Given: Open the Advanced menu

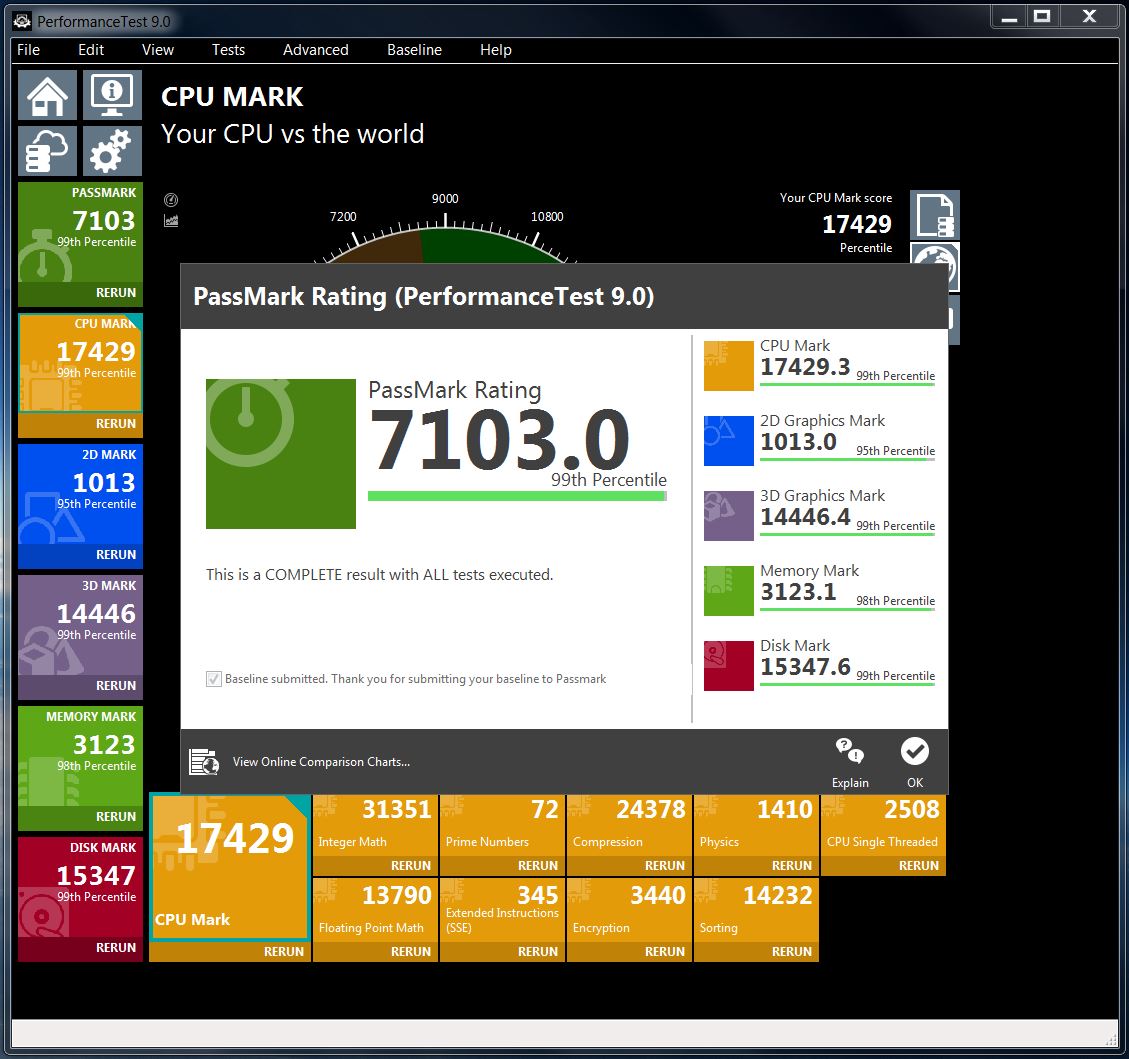Looking at the screenshot, I should 315,49.
